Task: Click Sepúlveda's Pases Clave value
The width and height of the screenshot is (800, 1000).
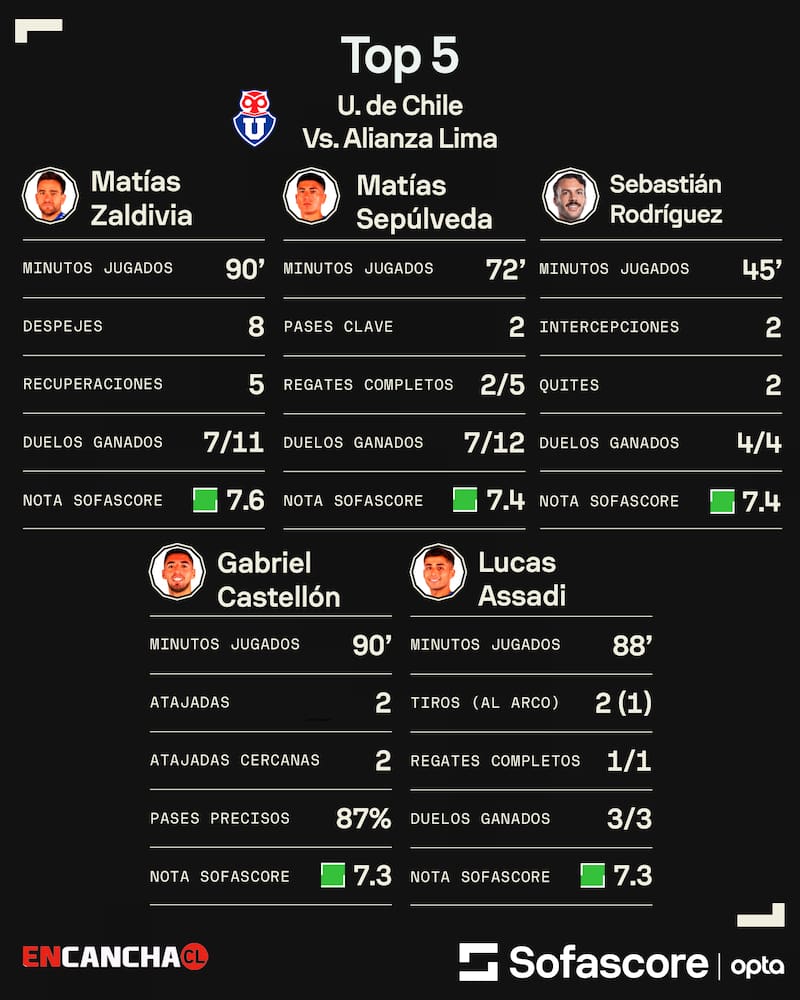Action: 517,327
